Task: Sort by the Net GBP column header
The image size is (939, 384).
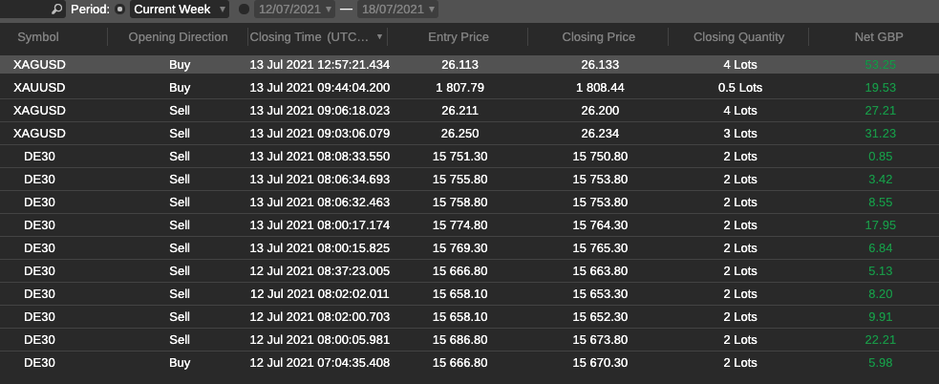Action: click(879, 37)
